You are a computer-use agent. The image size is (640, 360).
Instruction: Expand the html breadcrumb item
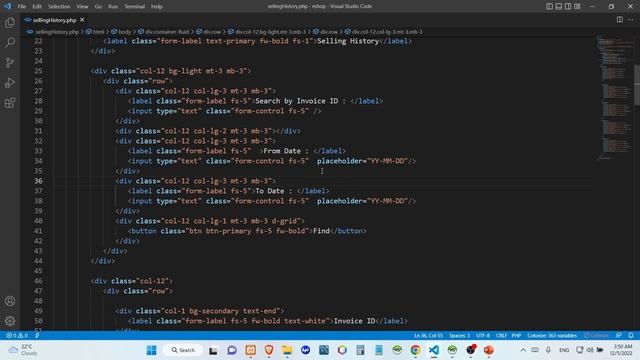pos(98,31)
